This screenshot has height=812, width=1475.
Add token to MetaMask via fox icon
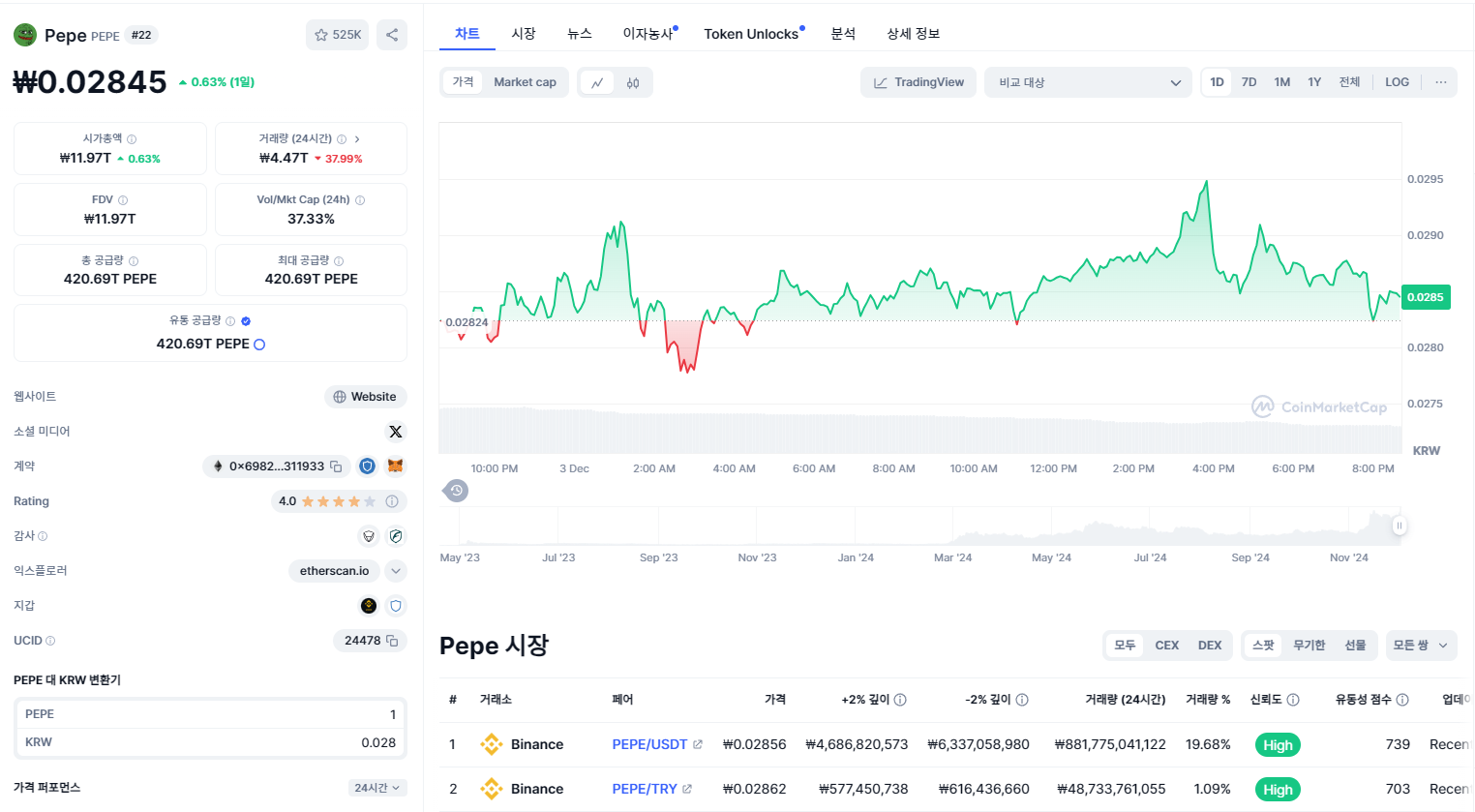(x=395, y=466)
